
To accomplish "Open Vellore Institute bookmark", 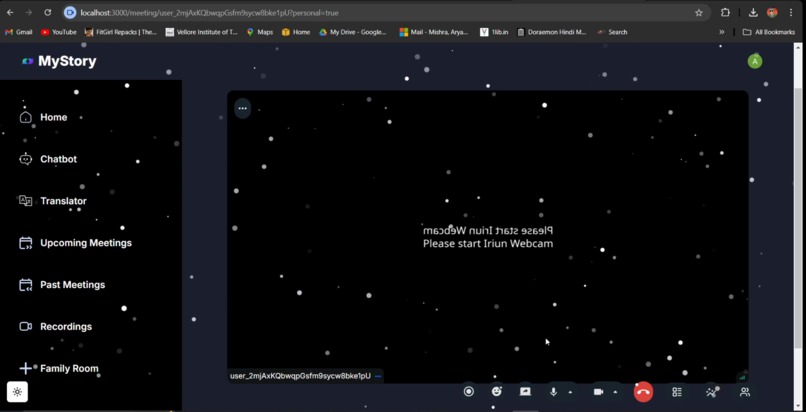I will (202, 32).
